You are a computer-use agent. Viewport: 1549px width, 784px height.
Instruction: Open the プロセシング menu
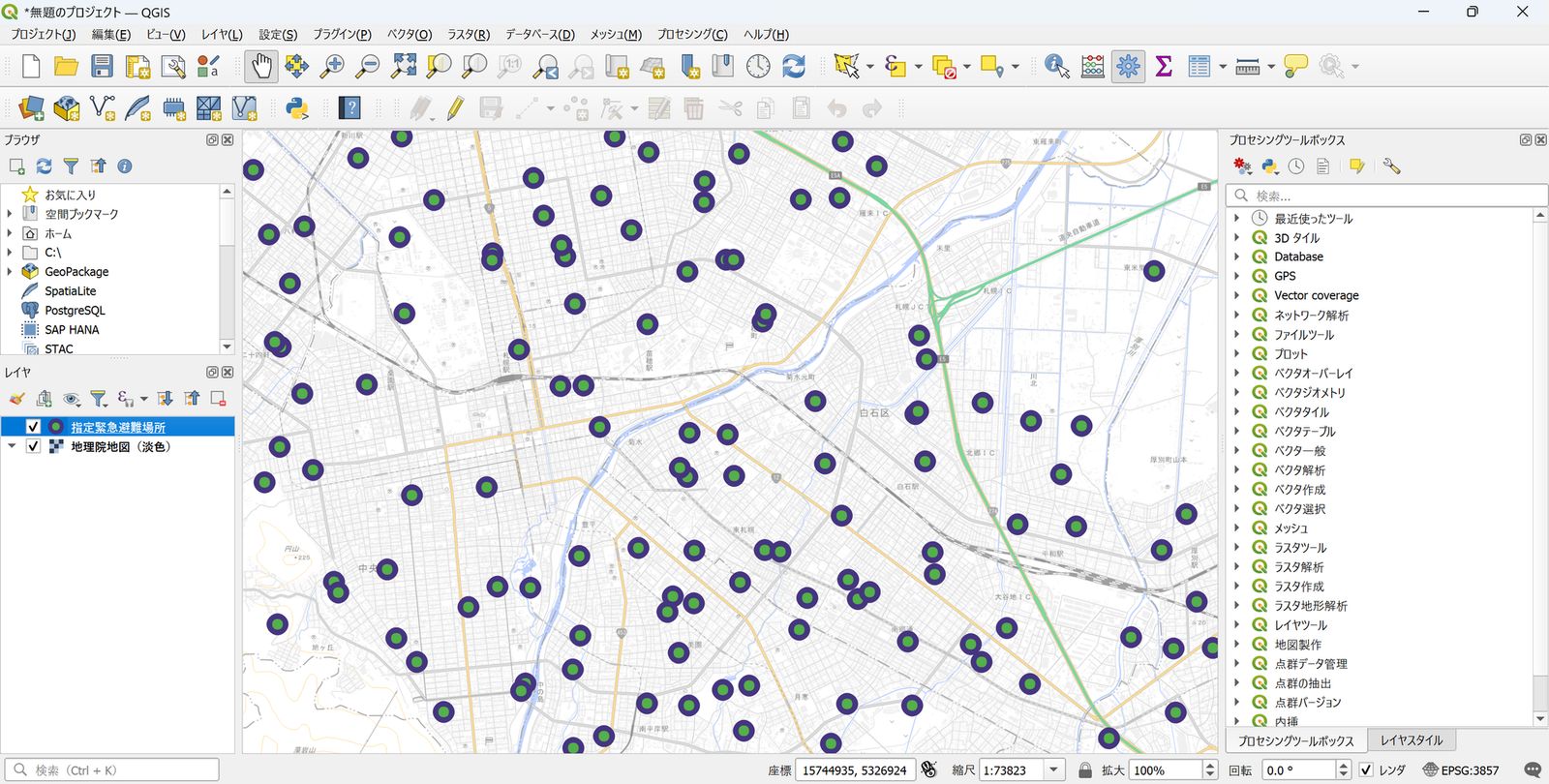tap(692, 35)
